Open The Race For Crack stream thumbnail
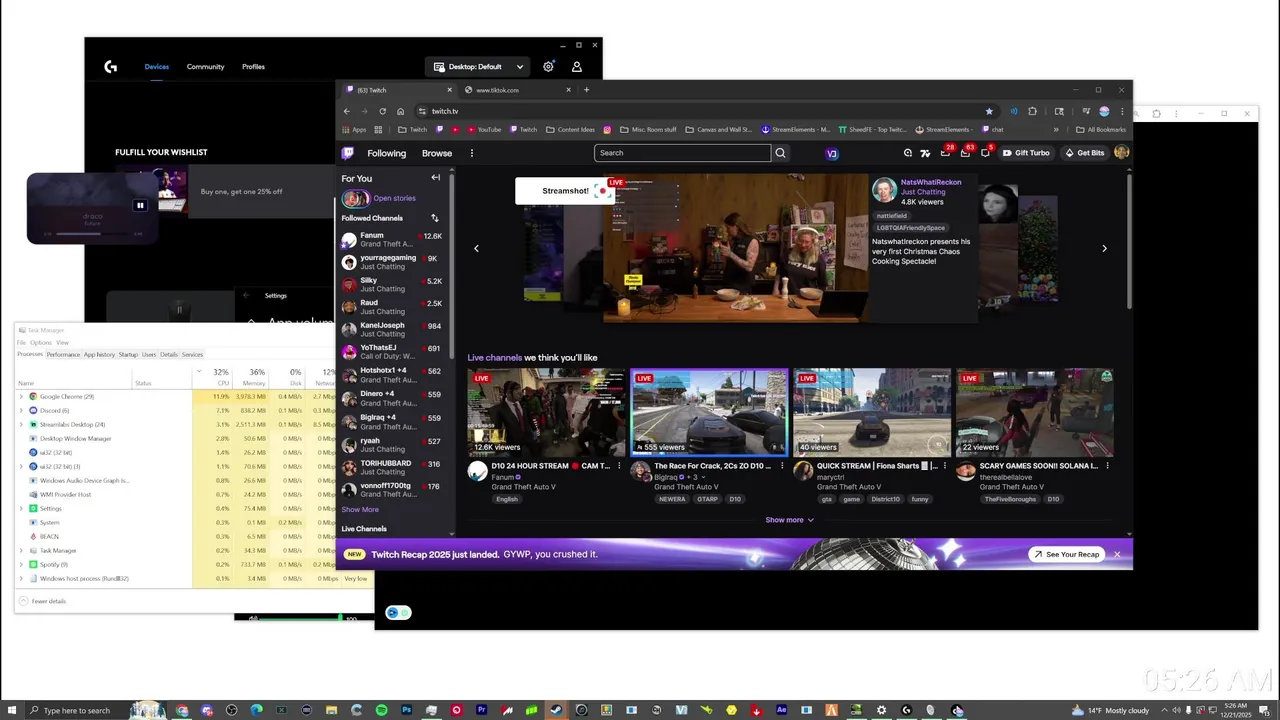 [709, 413]
